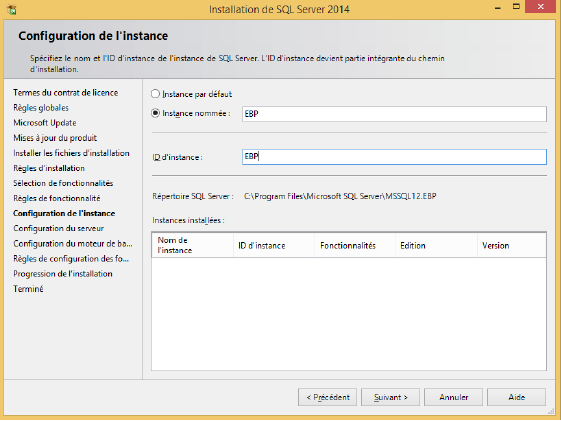The width and height of the screenshot is (561, 421).
Task: Click the Précédent button
Action: click(327, 397)
